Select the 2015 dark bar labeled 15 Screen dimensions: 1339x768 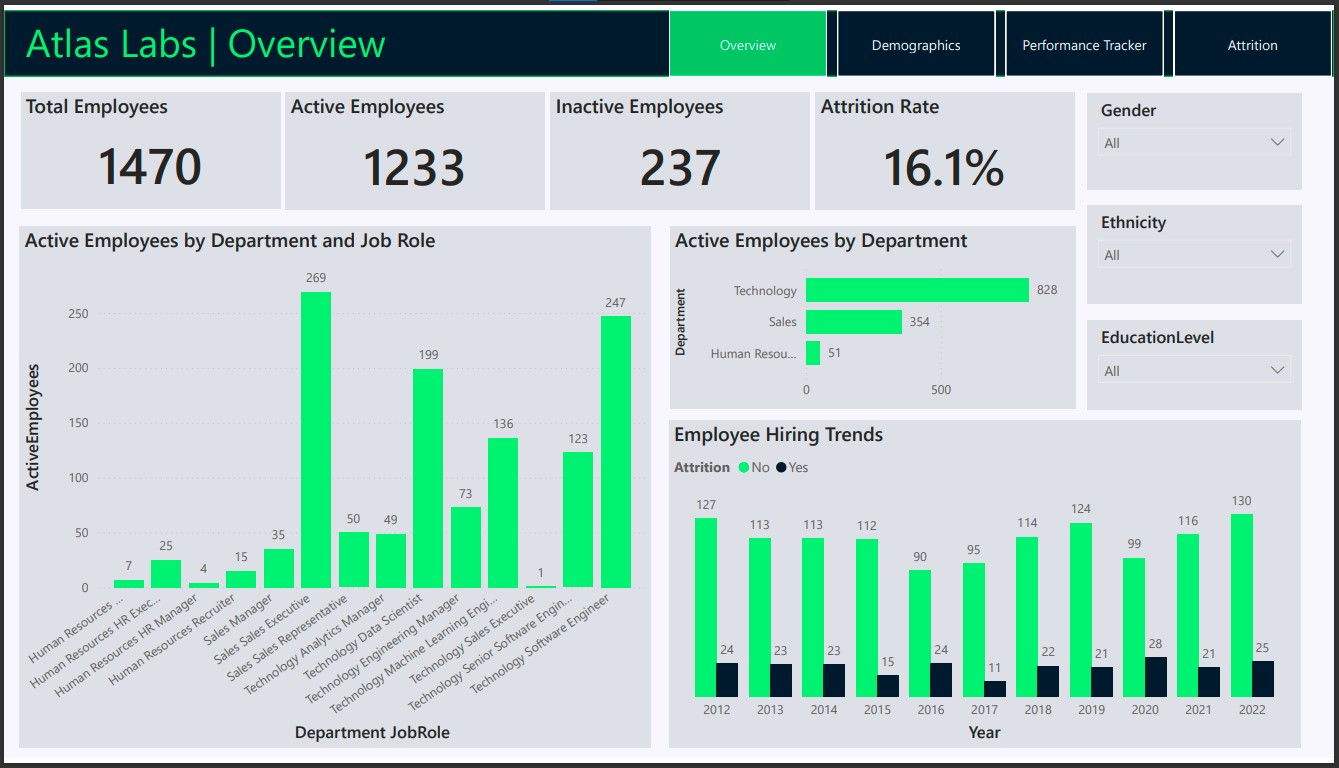(x=888, y=686)
